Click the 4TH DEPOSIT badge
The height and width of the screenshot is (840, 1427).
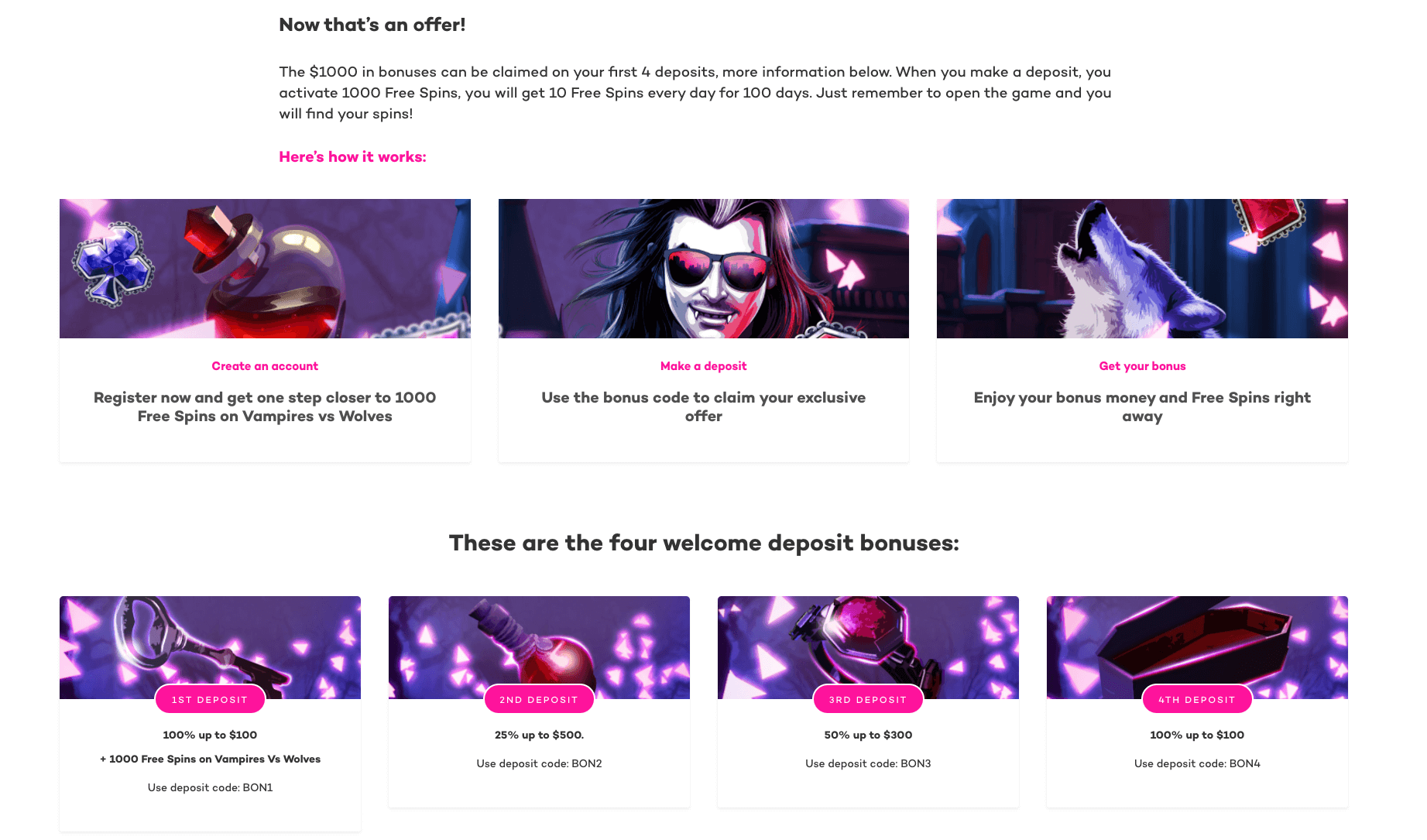tap(1197, 699)
